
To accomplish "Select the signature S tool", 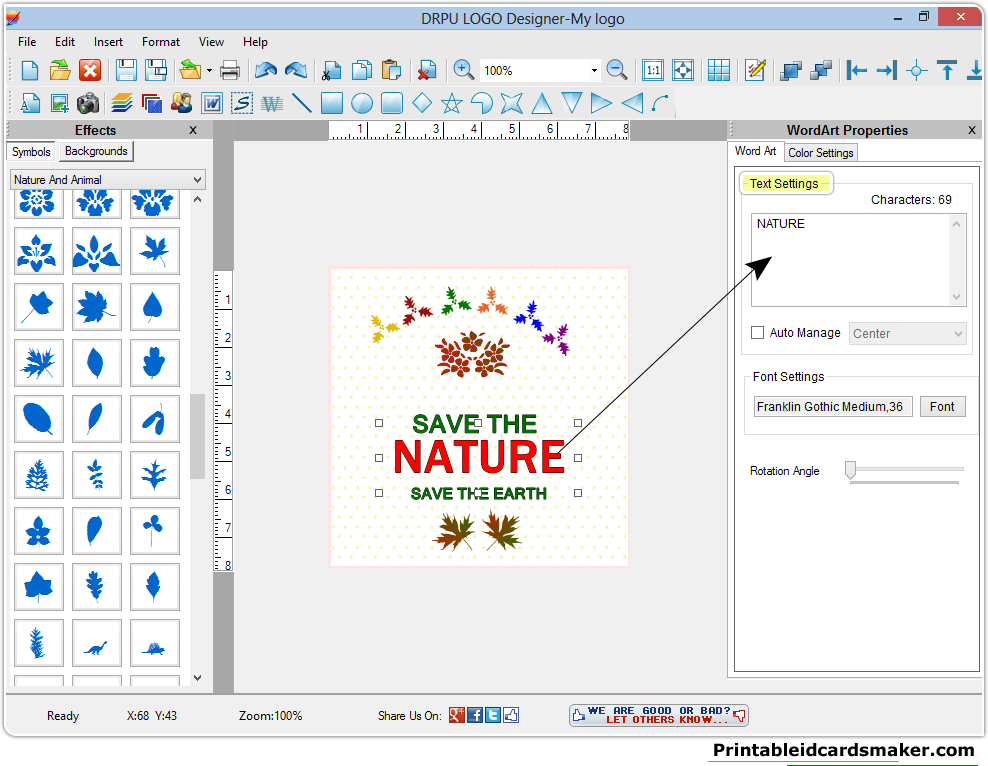I will [242, 103].
